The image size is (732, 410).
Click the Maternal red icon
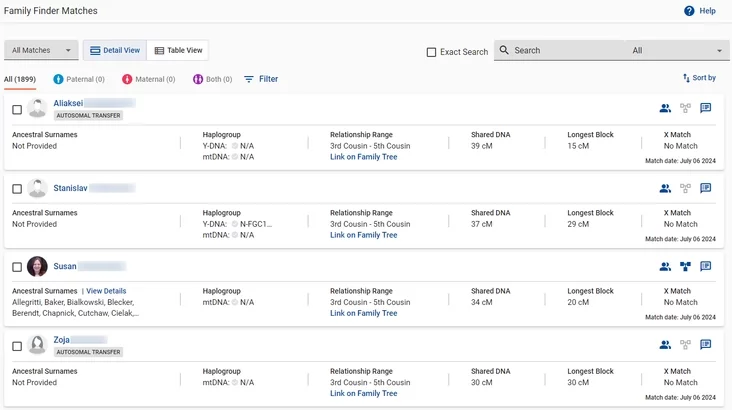pos(127,79)
